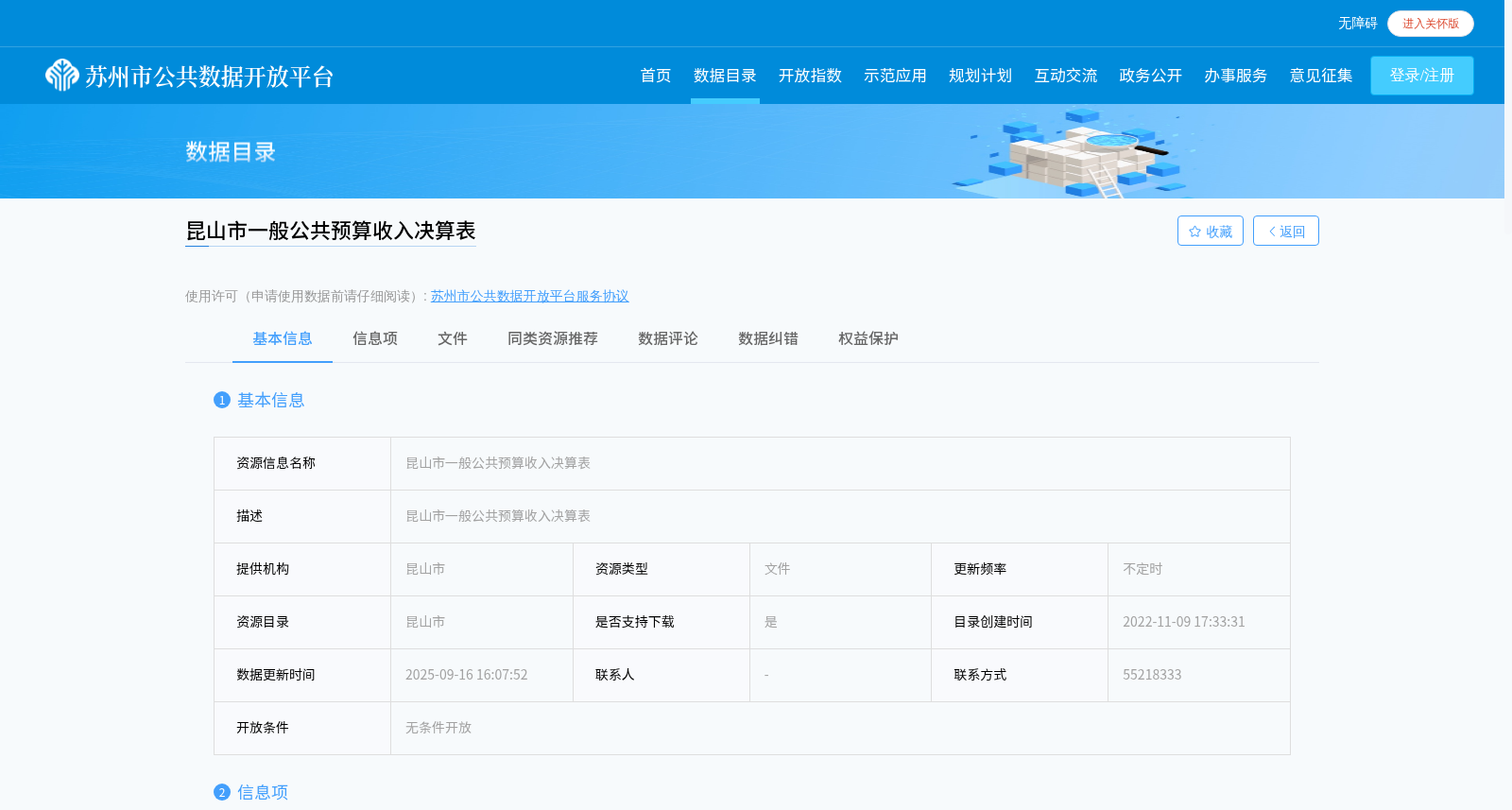Open the 数据评论 tab
Screen dimensions: 1512x810
pyautogui.click(x=668, y=338)
